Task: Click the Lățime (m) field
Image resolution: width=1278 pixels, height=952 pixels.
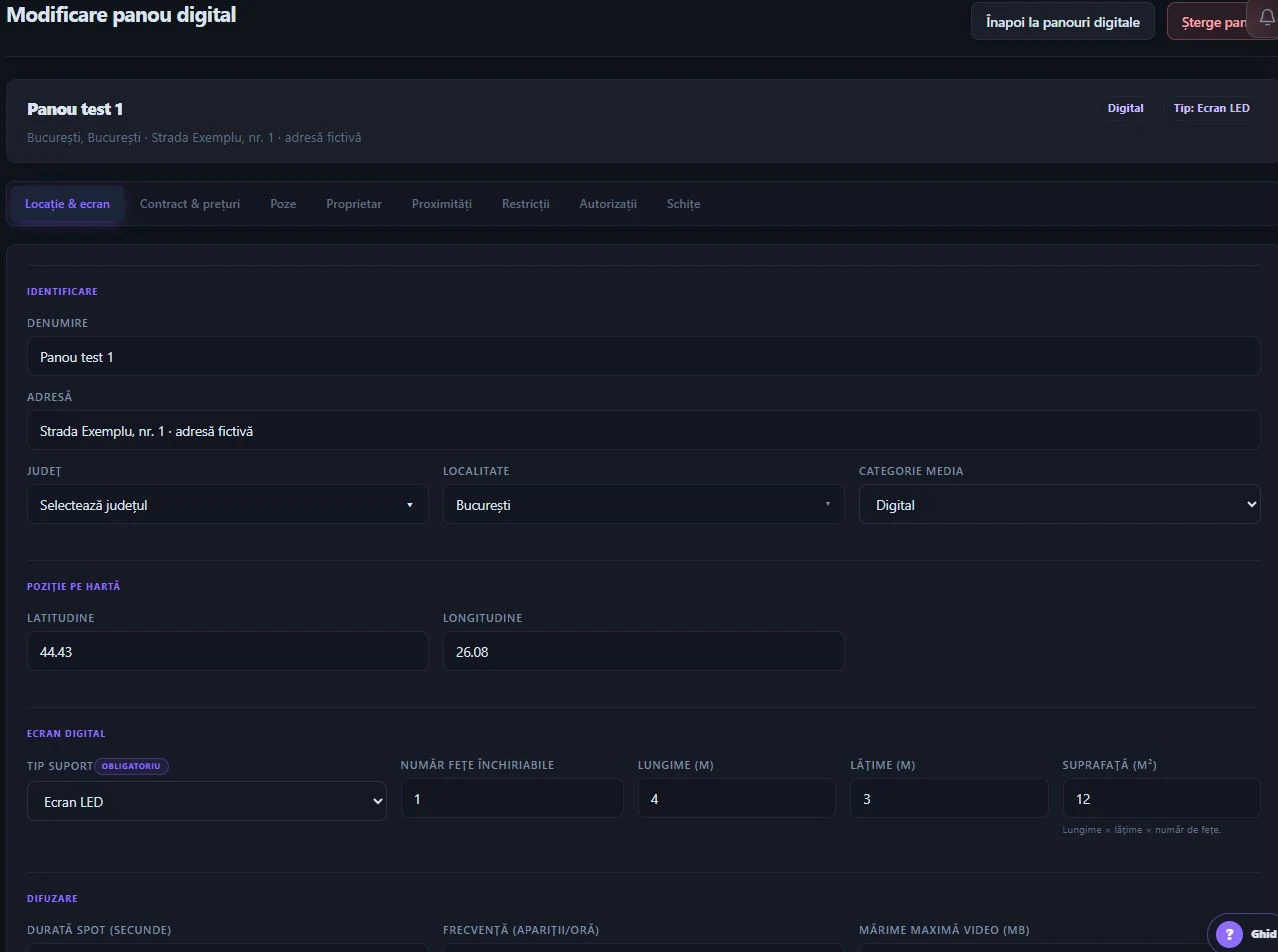Action: (x=949, y=799)
